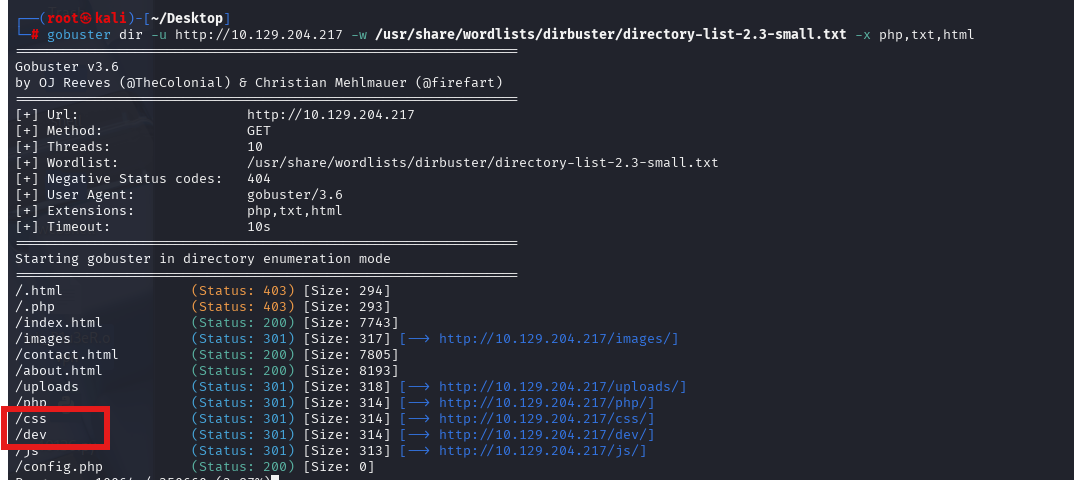Click the target URL in the command line
1074x480 pixels.
pos(258,35)
